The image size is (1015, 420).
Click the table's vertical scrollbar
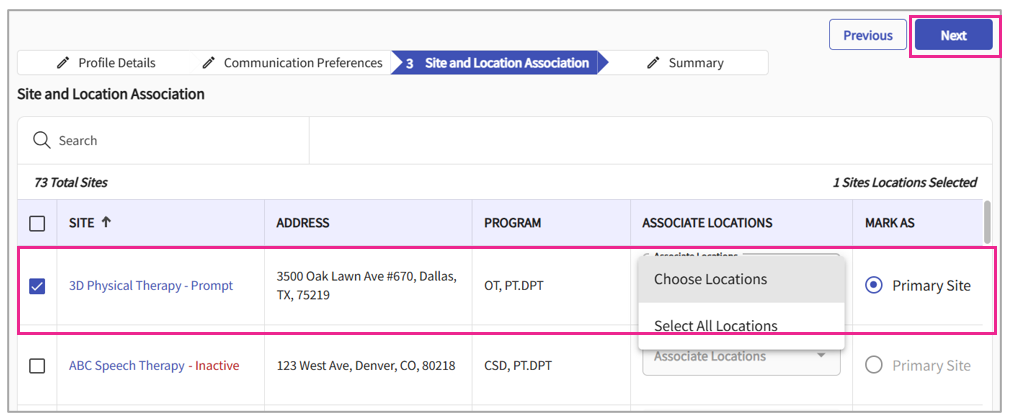point(988,222)
